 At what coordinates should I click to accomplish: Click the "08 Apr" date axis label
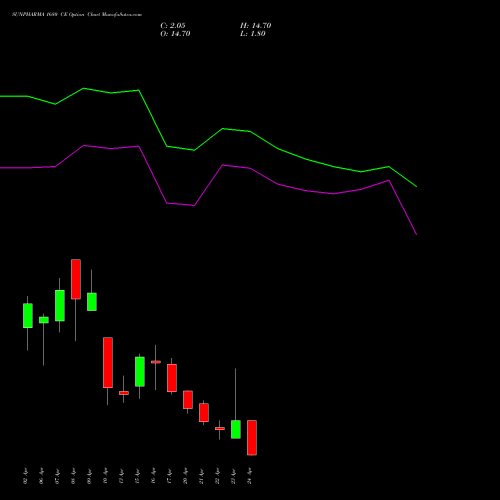pyautogui.click(x=73, y=476)
